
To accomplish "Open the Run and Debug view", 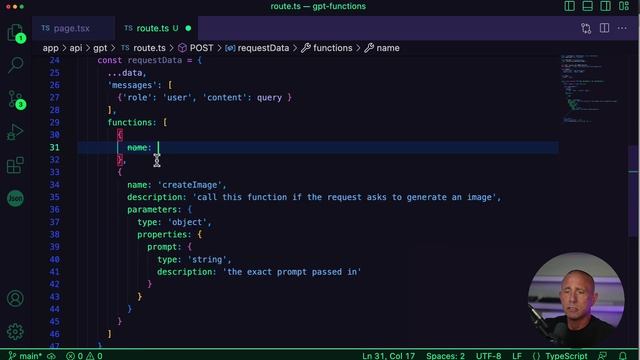I will point(15,132).
